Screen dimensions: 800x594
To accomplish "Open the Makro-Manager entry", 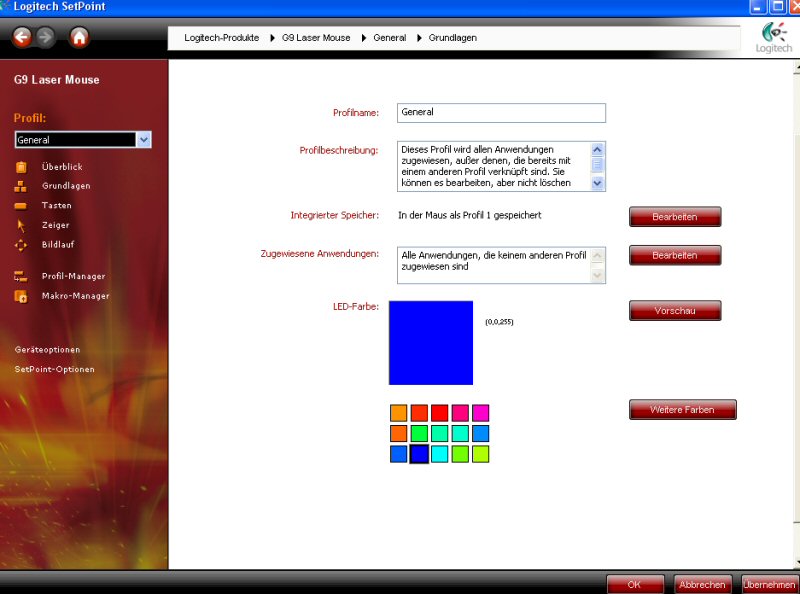I will (x=76, y=296).
